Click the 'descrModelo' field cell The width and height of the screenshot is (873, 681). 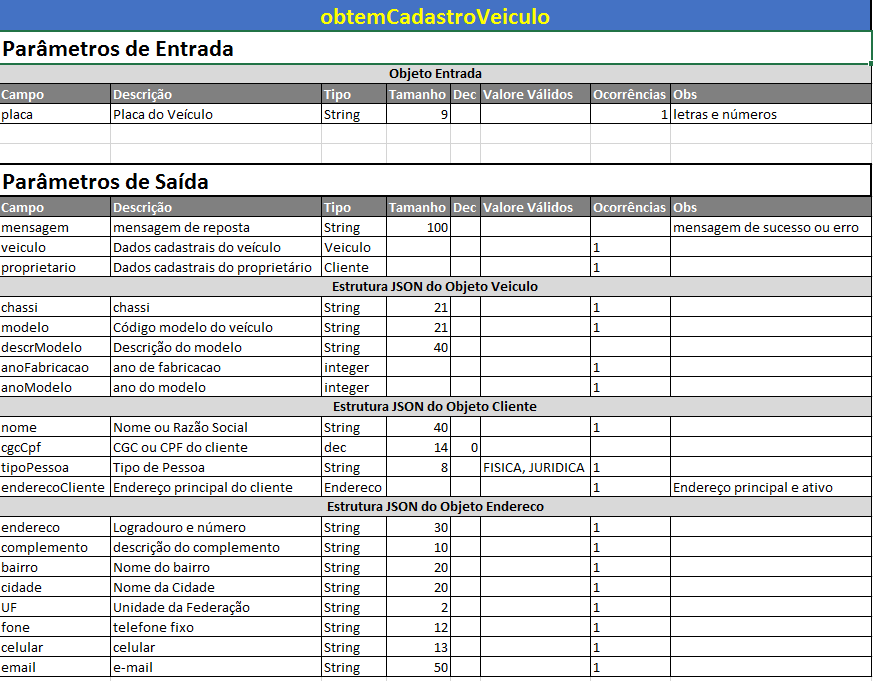click(x=55, y=348)
